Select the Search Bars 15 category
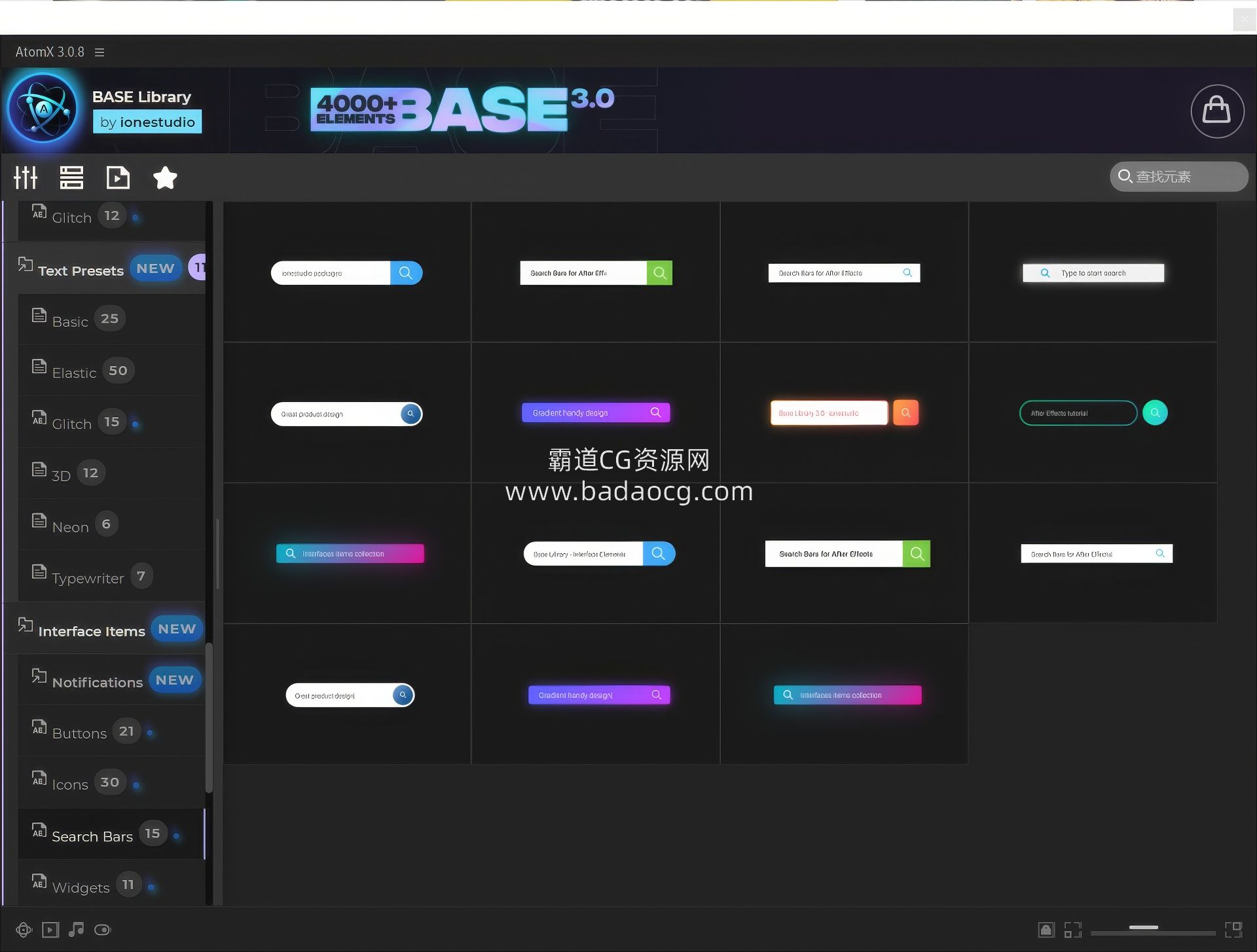The width and height of the screenshot is (1257, 952). [111, 835]
